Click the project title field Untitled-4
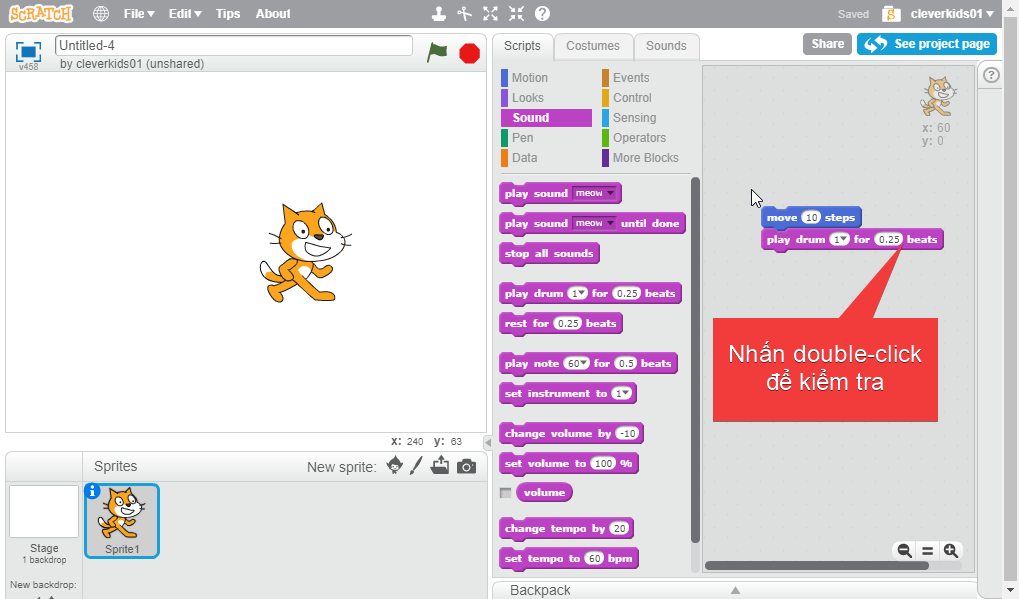This screenshot has height=599, width=1019. pos(234,45)
